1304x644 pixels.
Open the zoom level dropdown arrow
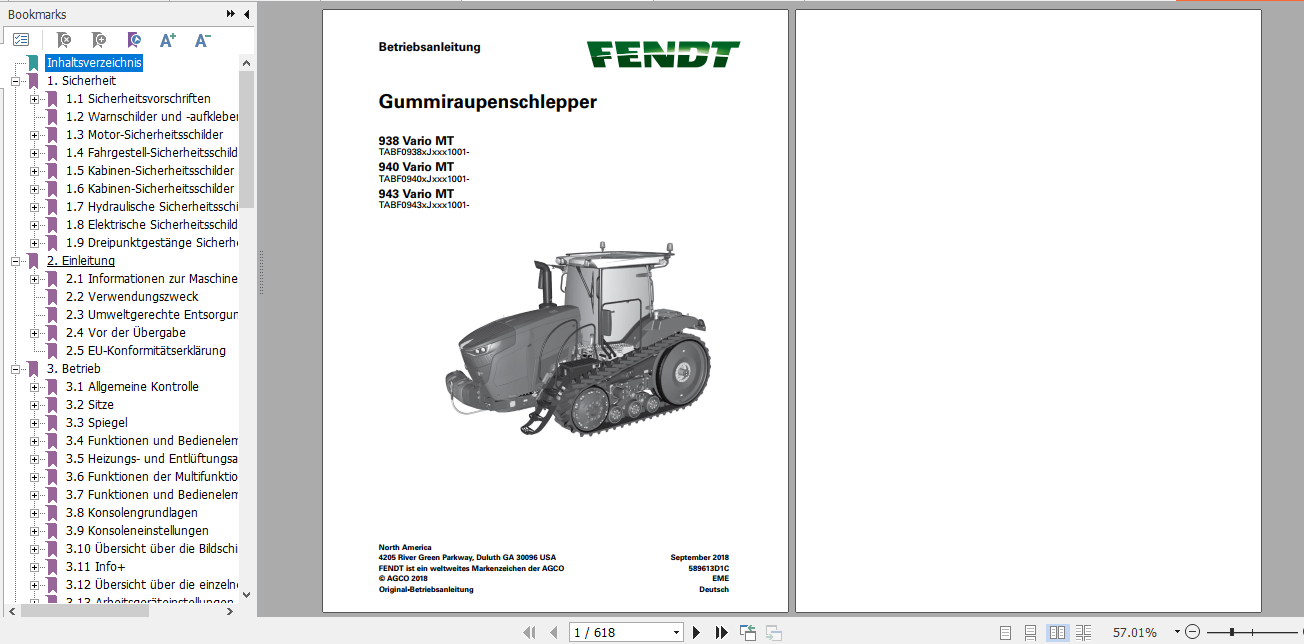pos(1176,632)
